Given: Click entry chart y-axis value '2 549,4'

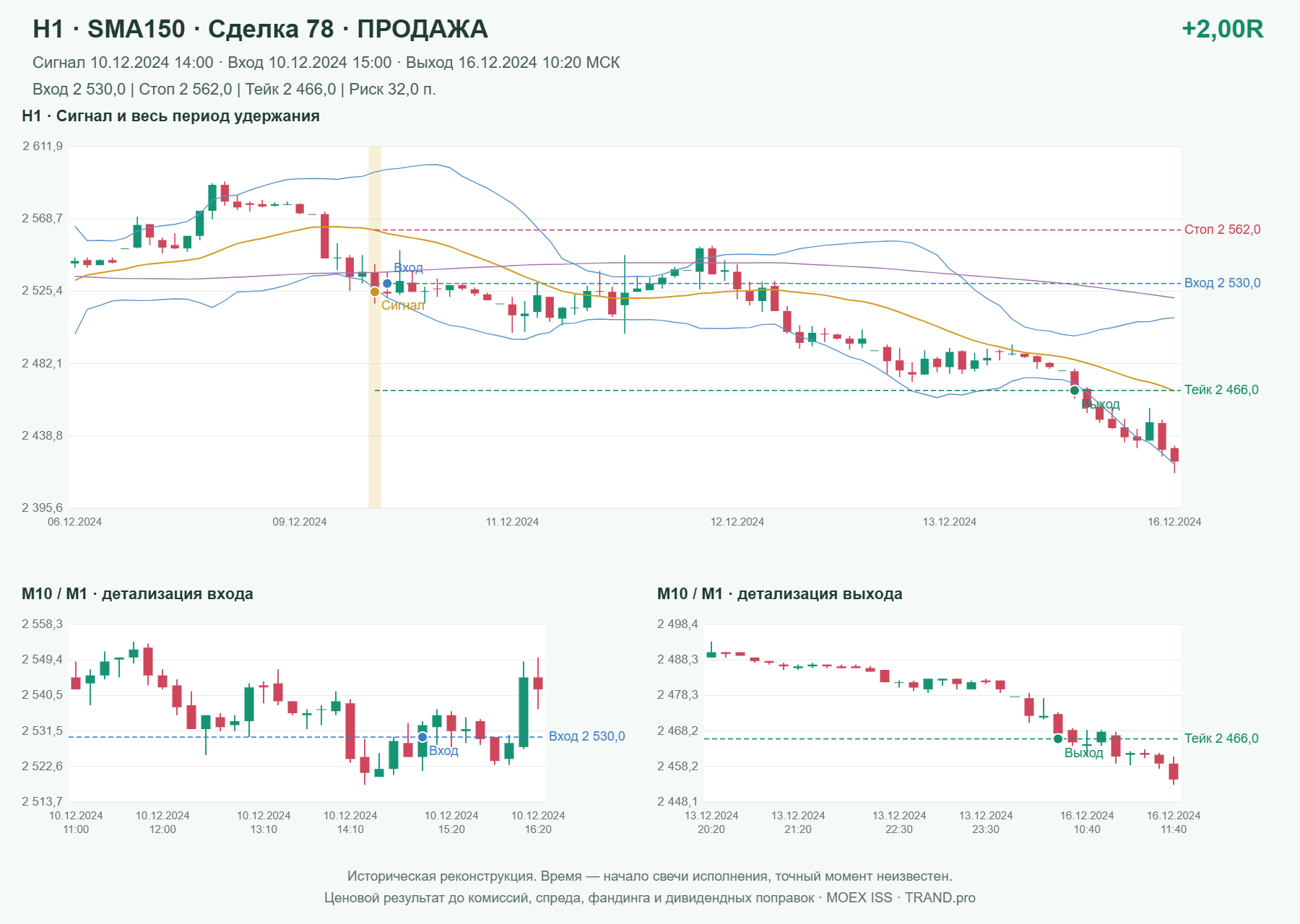Looking at the screenshot, I should pos(43,660).
